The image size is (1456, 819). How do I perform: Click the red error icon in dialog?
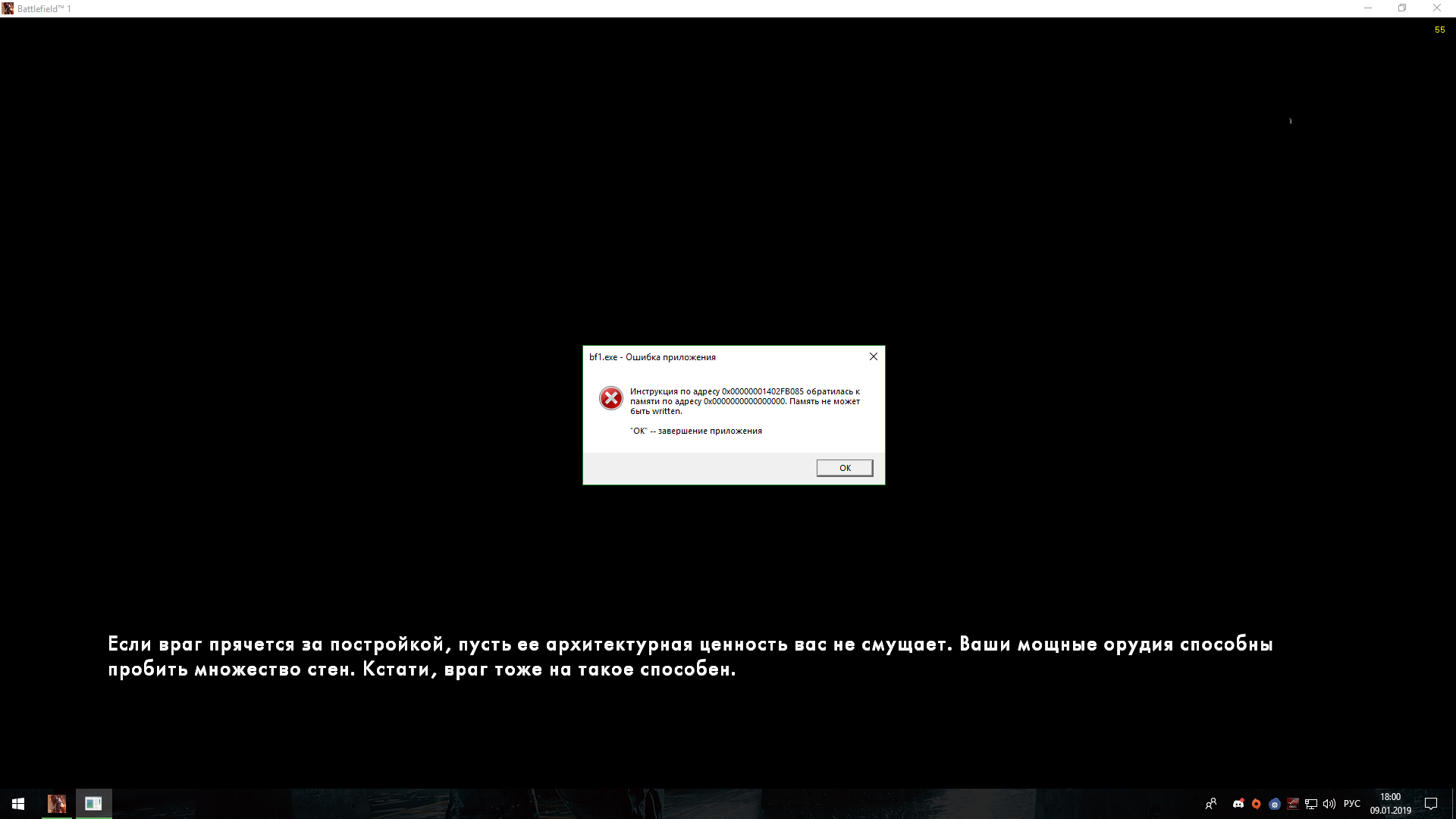[610, 398]
